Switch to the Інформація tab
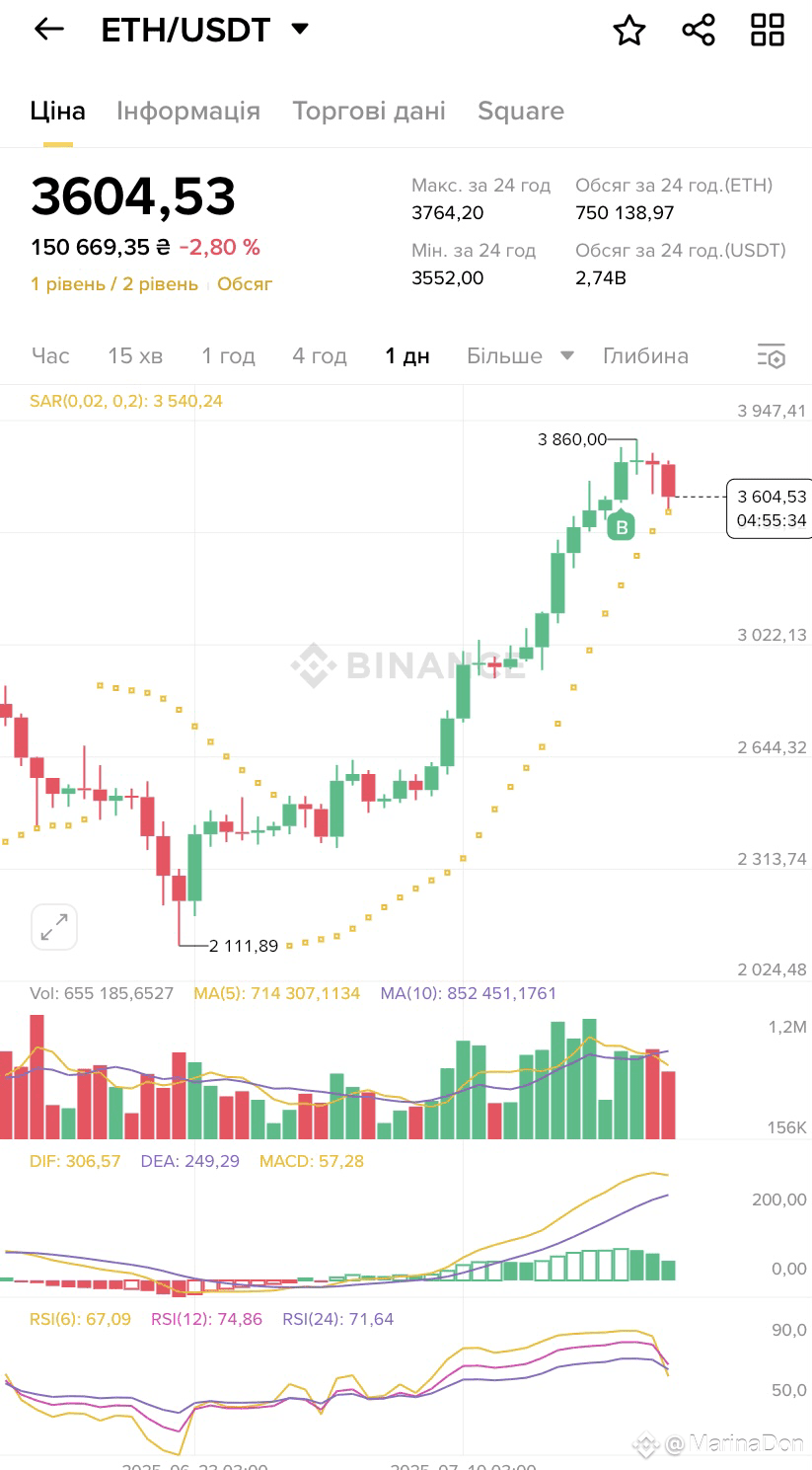 click(188, 111)
